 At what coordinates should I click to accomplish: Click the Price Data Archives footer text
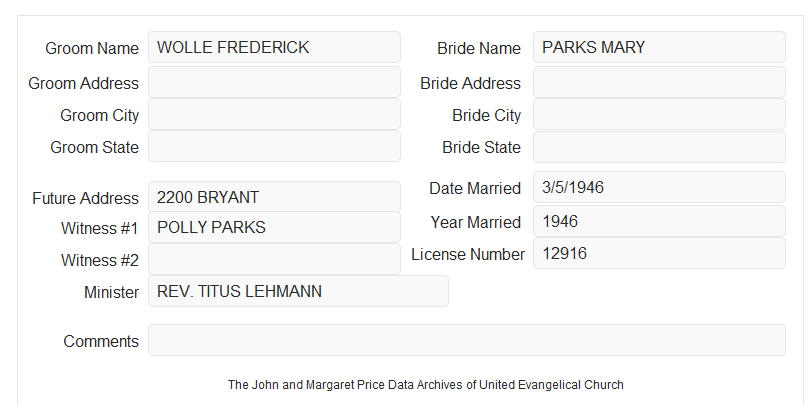point(426,385)
